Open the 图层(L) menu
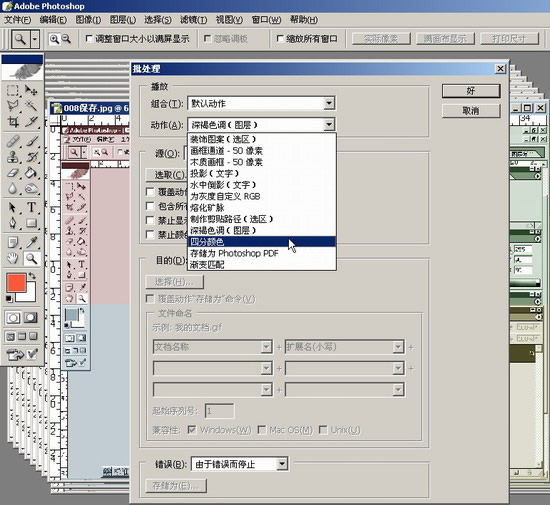Image resolution: width=550 pixels, height=505 pixels. pyautogui.click(x=123, y=20)
